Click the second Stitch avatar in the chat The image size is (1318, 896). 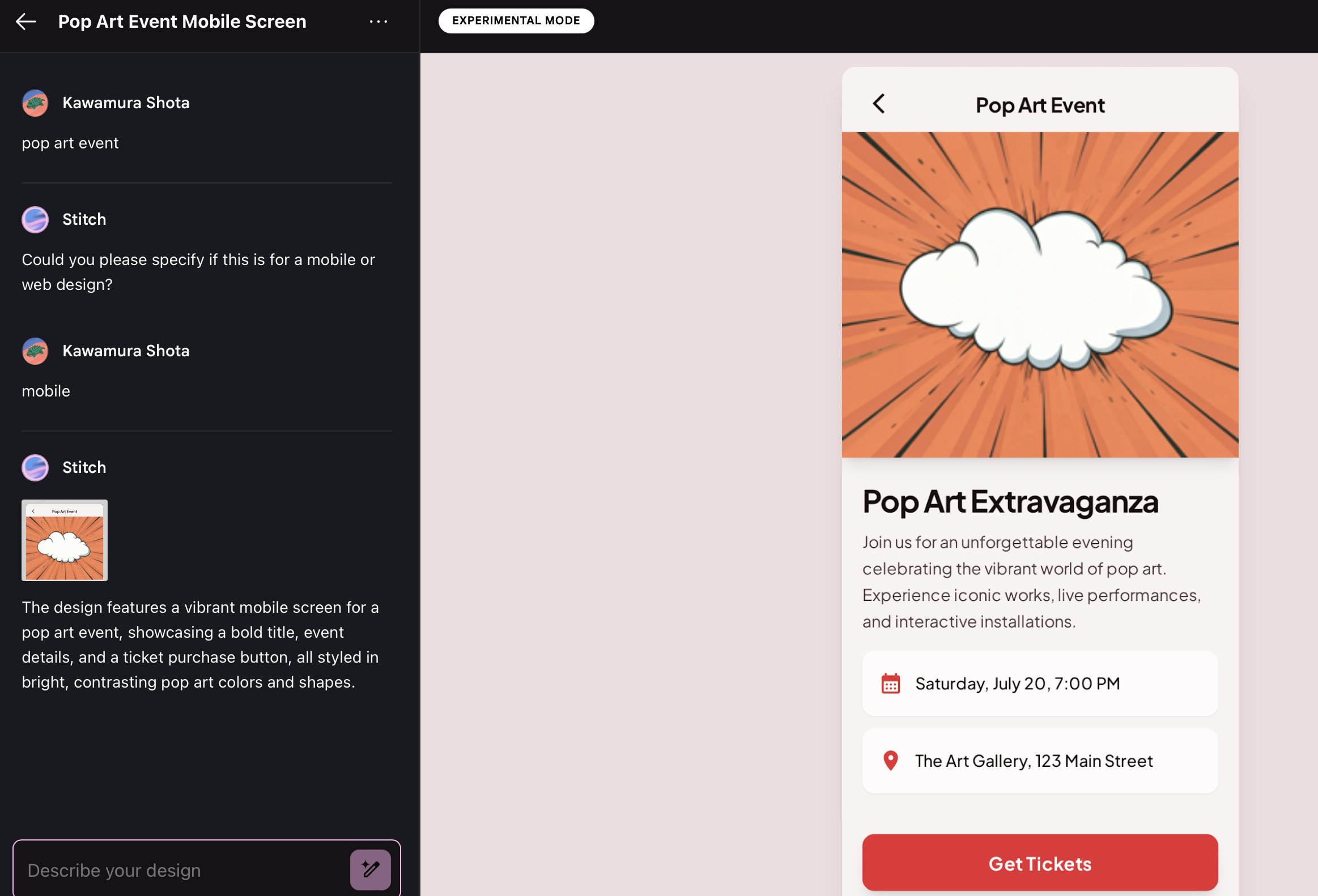(x=35, y=468)
